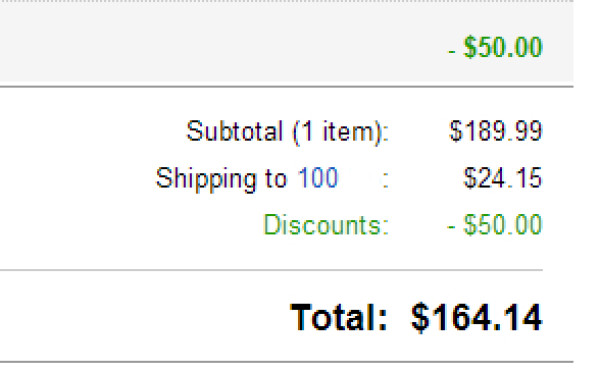The image size is (600, 371).
Task: Click the word "Shipping" in the summary
Action: (x=206, y=179)
